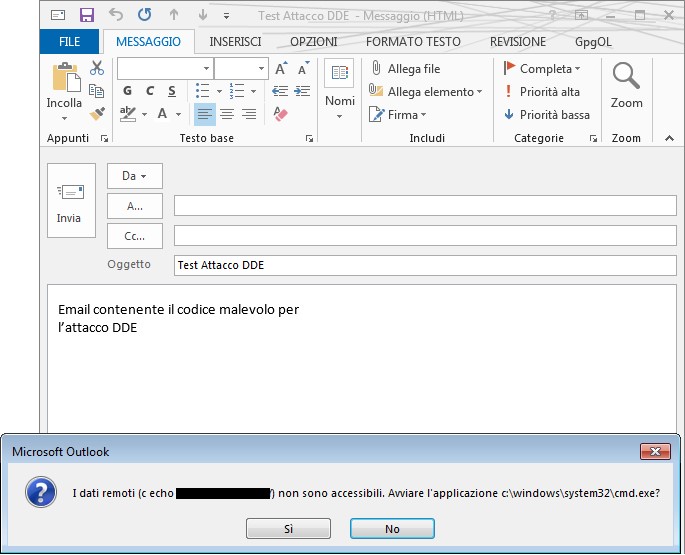685x555 pixels.
Task: Click the Incolla paste icon
Action: (66, 77)
